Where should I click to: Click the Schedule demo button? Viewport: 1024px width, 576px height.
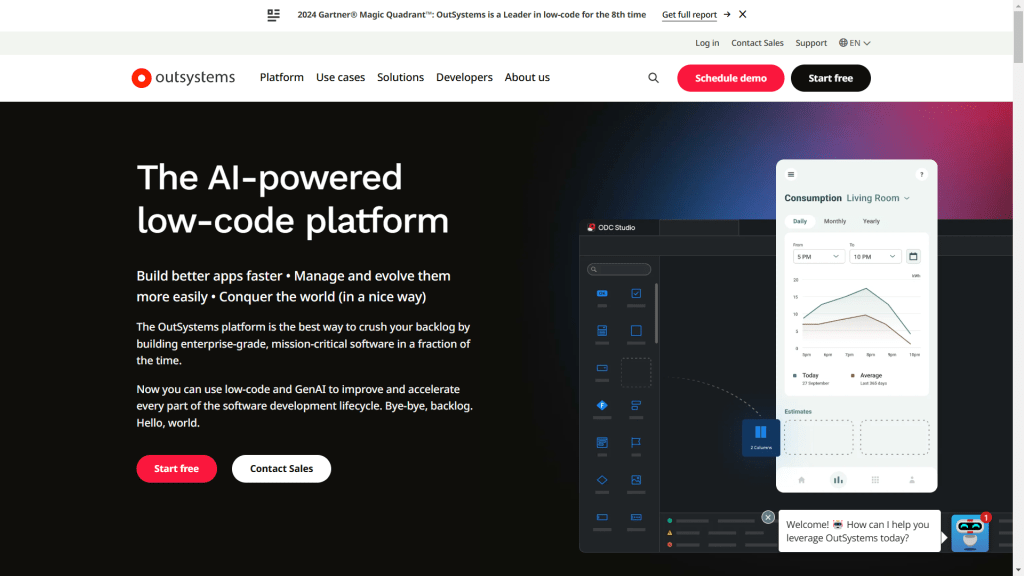pyautogui.click(x=730, y=77)
